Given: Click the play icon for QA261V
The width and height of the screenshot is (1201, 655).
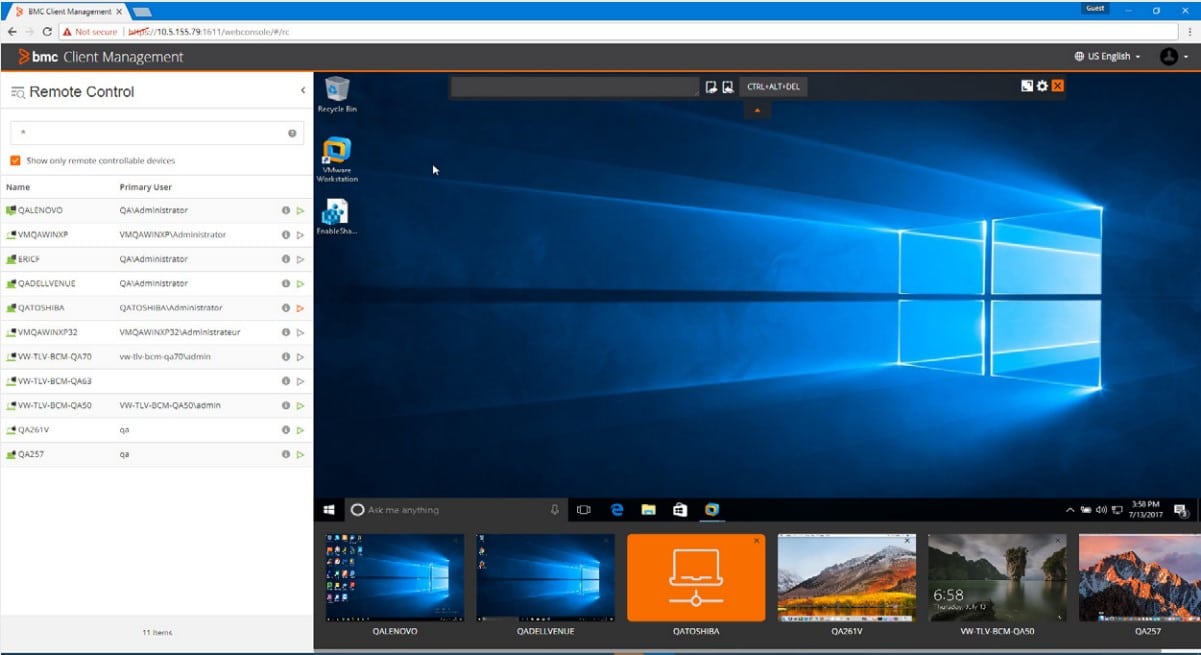Looking at the screenshot, I should click(300, 430).
